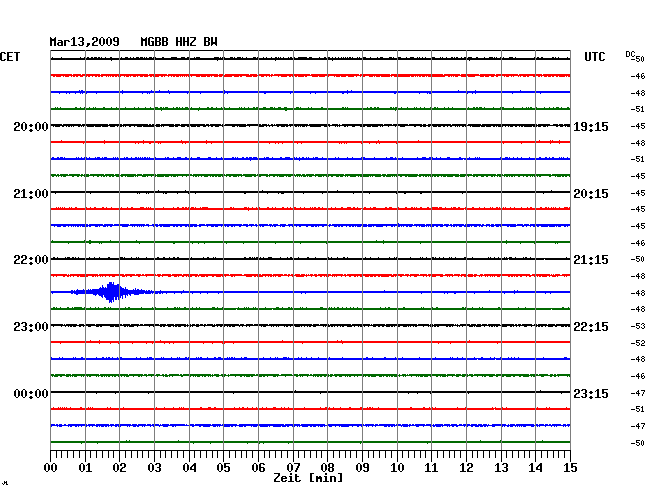This screenshot has height=494, width=650.
Task: Select minute tick label 02 on axis
Action: coord(119,467)
